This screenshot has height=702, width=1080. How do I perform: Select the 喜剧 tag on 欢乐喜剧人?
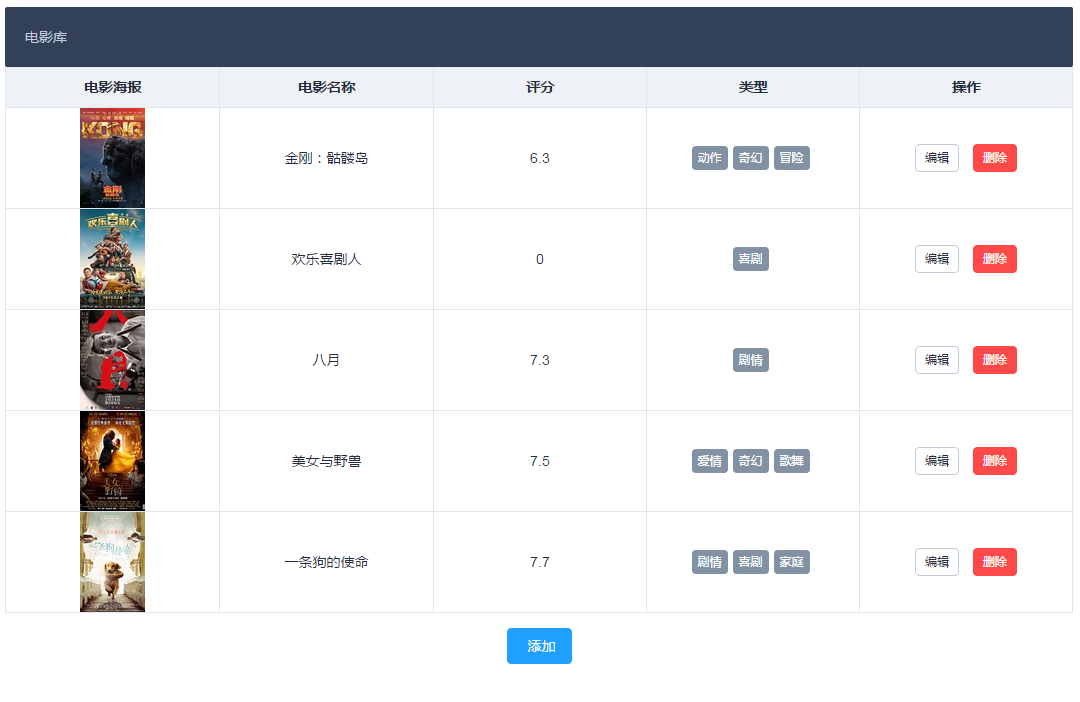click(751, 258)
